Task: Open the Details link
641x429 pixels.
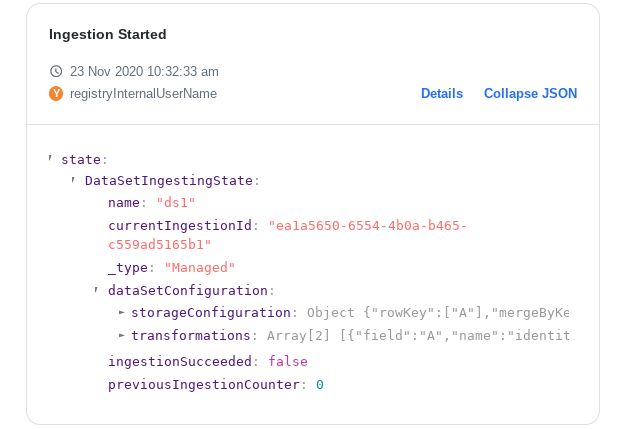Action: [442, 93]
